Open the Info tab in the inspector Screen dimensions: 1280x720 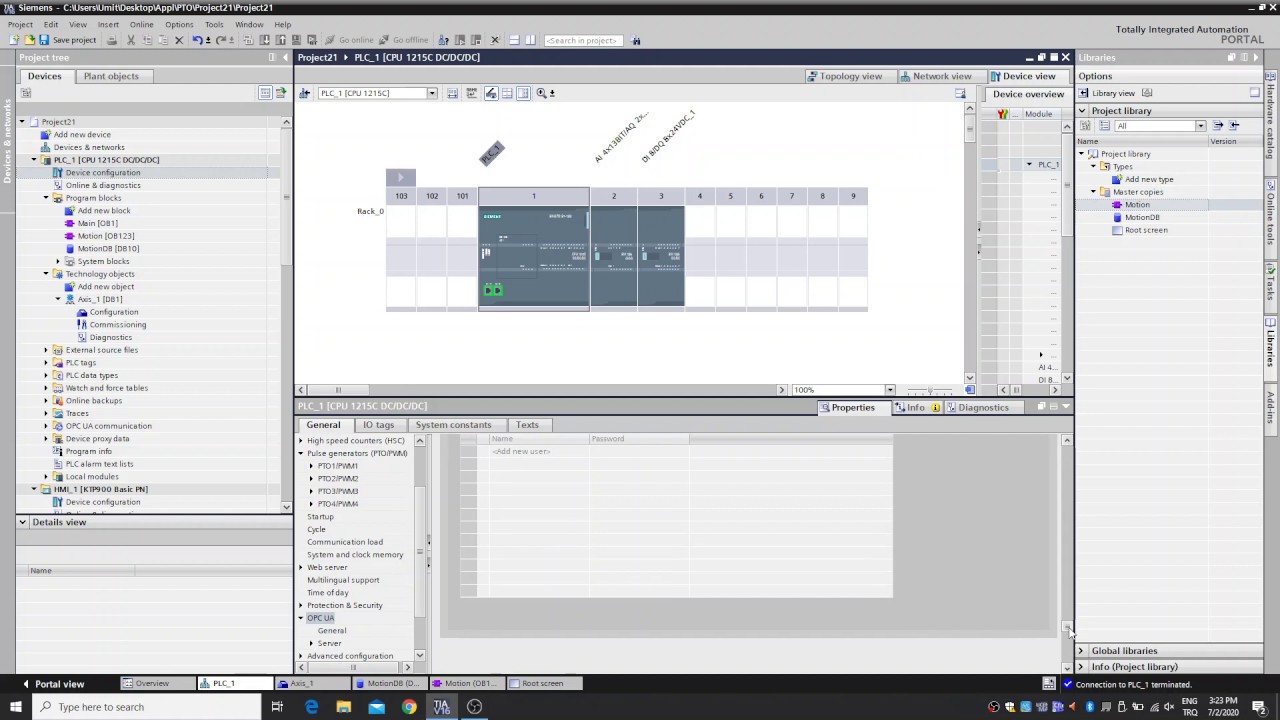click(x=916, y=408)
